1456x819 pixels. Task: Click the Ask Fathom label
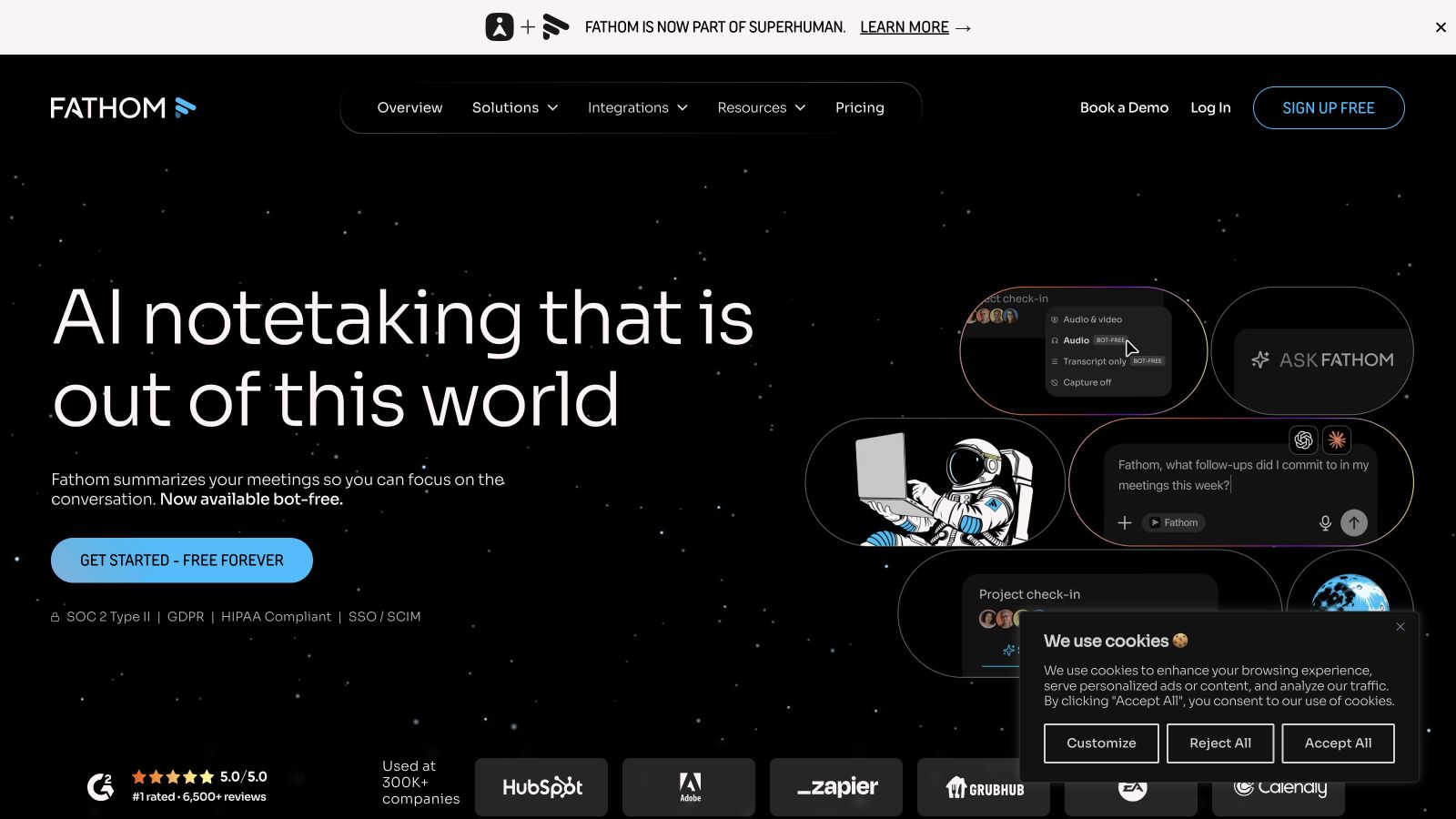1337,359
